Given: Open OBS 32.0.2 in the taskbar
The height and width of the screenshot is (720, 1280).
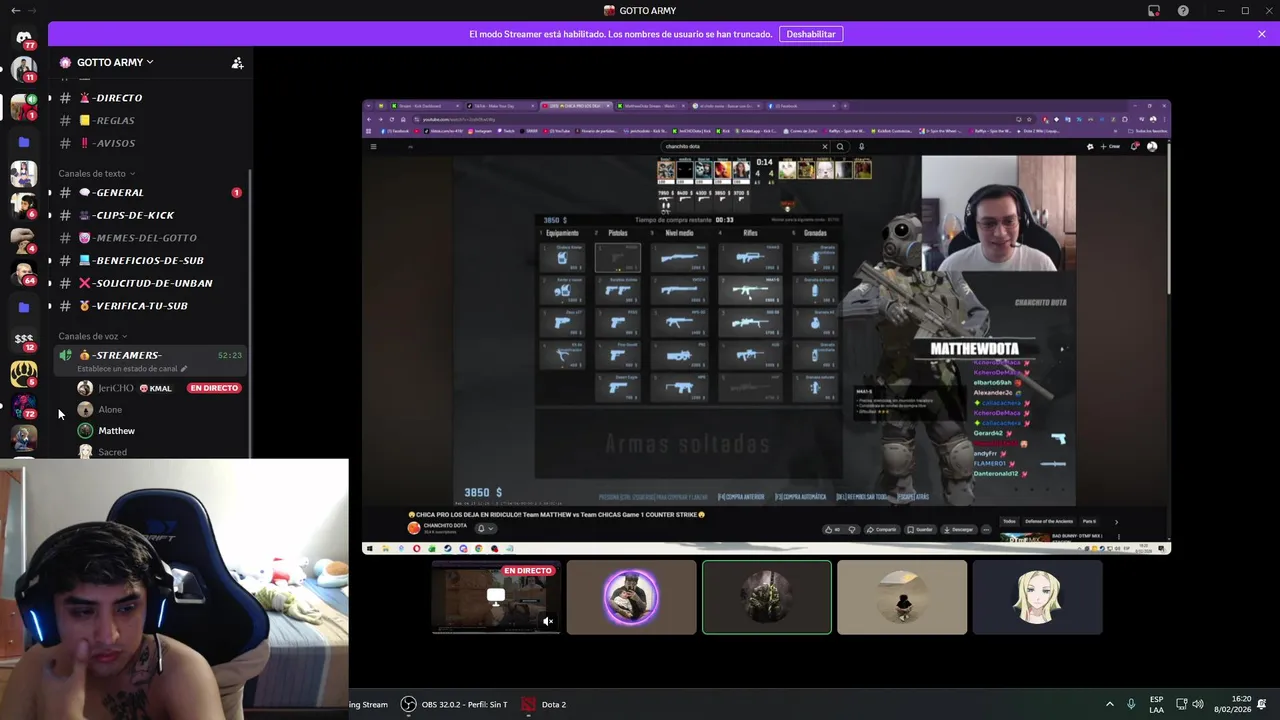Looking at the screenshot, I should (454, 704).
